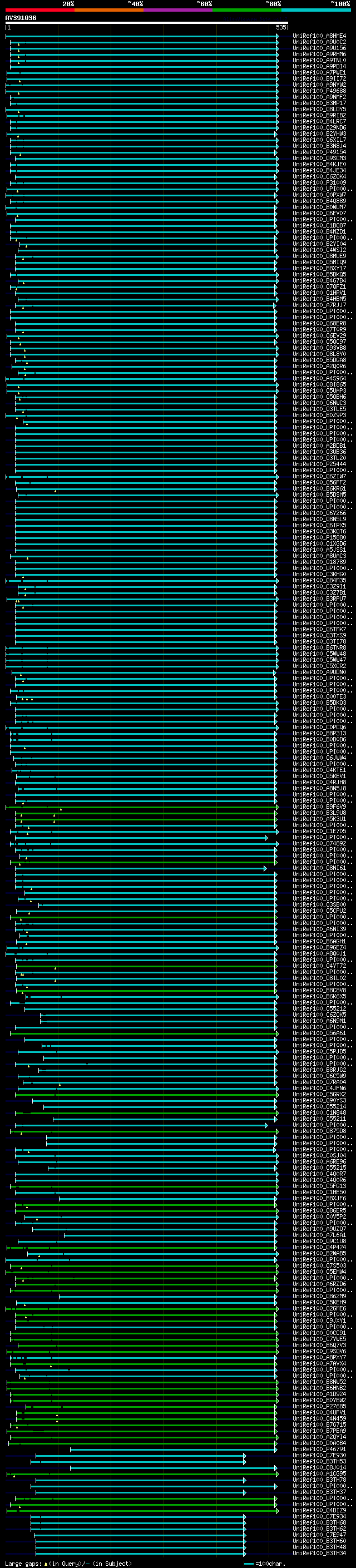Select hit label UniRef100_Q9SCM3
The image size is (356, 1568).
(319, 159)
